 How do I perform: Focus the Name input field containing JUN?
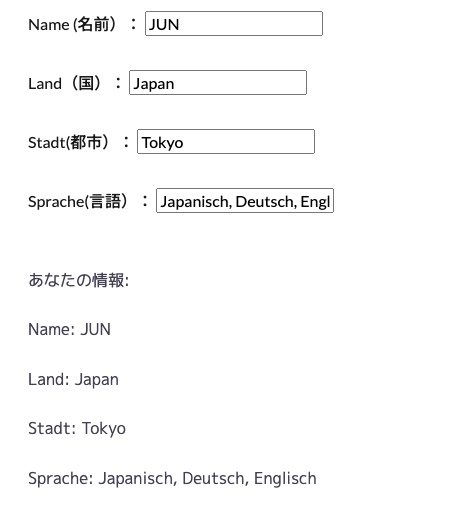point(234,24)
